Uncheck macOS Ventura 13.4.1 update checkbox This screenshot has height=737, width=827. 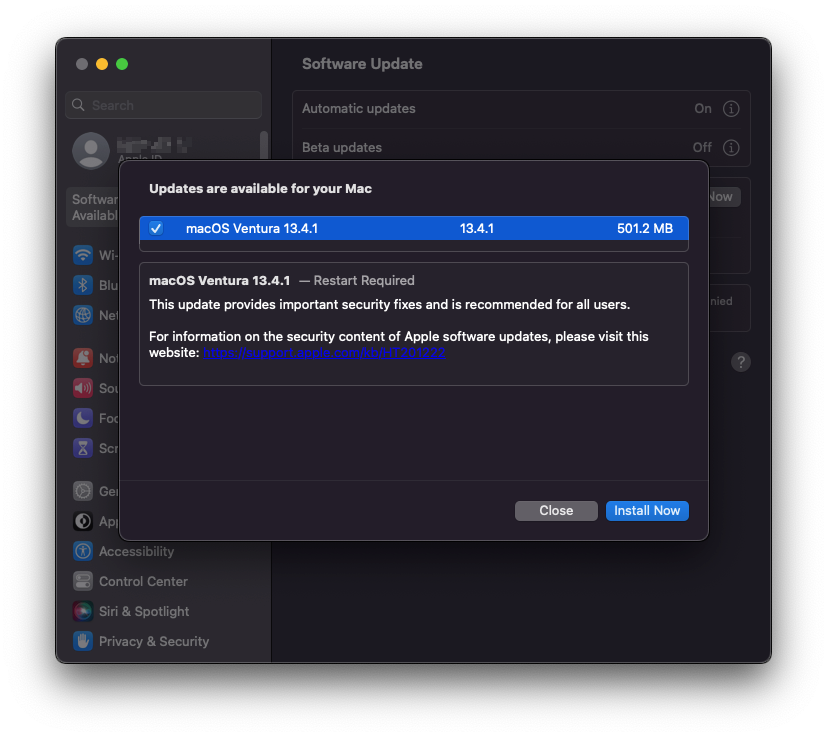156,228
